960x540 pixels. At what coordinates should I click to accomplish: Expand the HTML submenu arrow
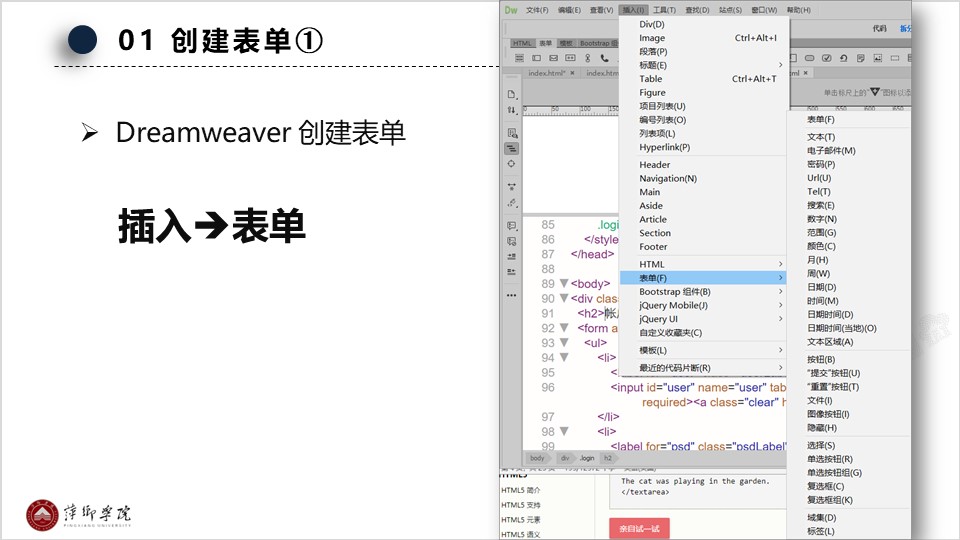(x=781, y=264)
